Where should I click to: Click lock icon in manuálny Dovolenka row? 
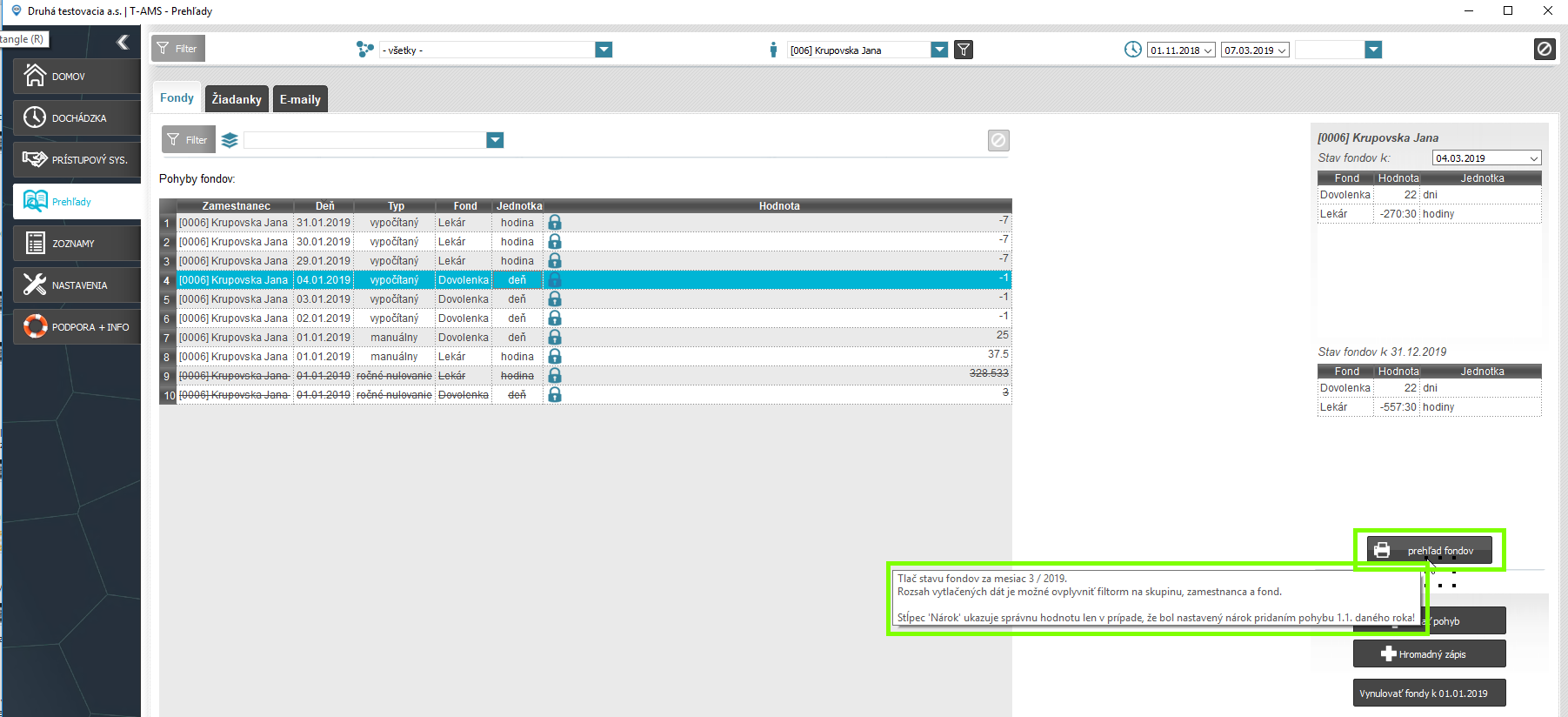point(555,338)
